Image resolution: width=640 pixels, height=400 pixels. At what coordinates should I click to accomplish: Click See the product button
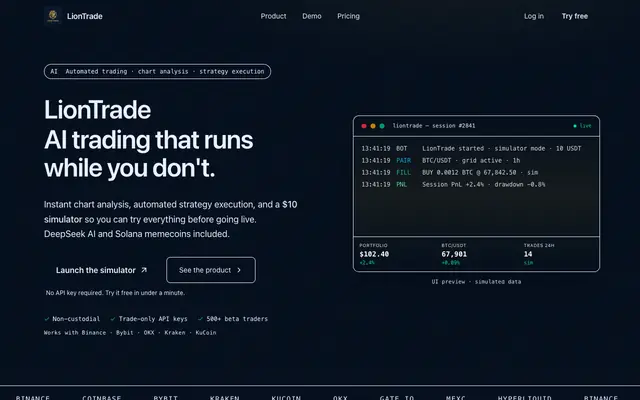[211, 270]
